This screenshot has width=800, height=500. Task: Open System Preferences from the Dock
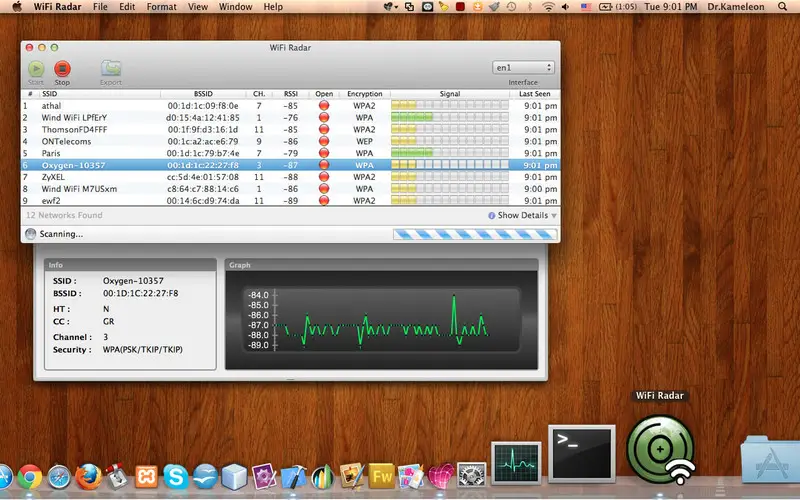coord(471,477)
